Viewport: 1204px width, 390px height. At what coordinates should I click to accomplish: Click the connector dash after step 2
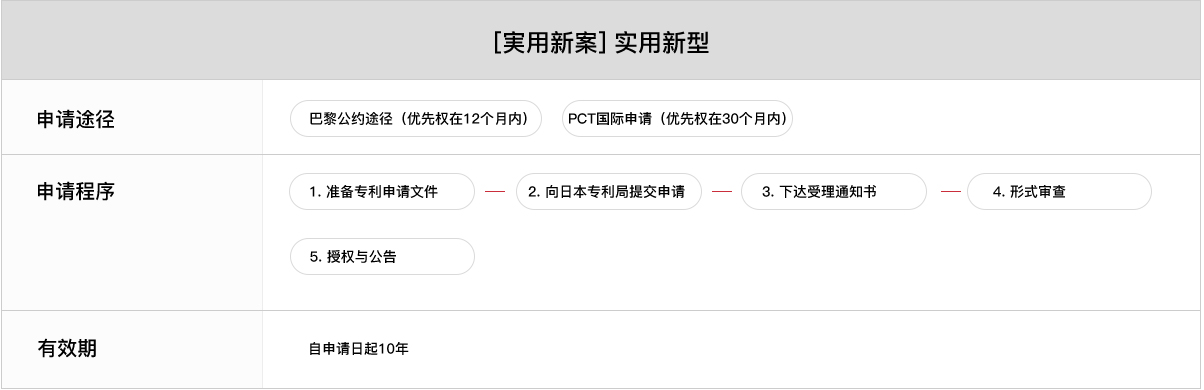pyautogui.click(x=722, y=191)
